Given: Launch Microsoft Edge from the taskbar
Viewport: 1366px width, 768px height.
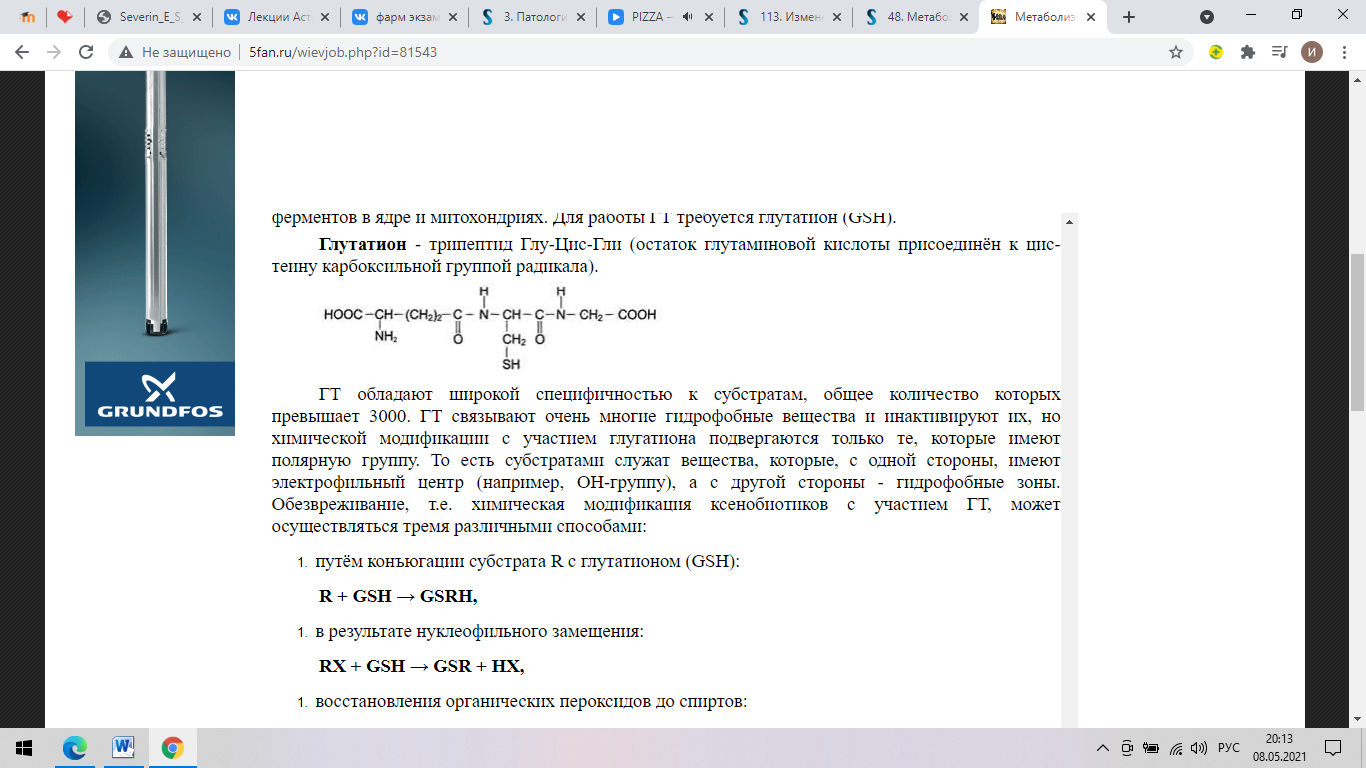Looking at the screenshot, I should pos(75,747).
